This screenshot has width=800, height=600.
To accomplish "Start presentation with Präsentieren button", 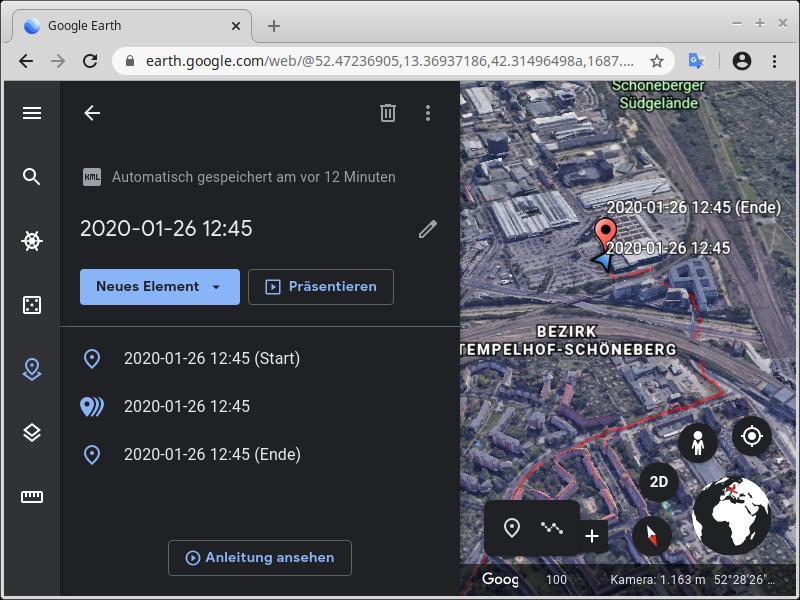I will point(321,287).
